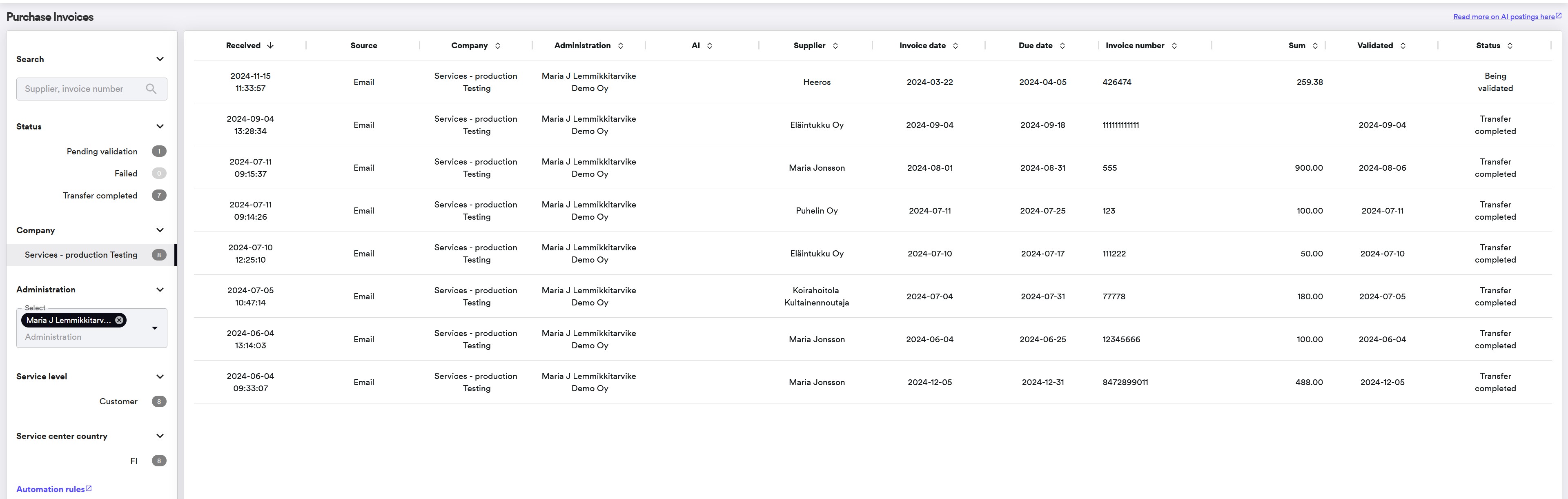Open Koirahoitola Kultainennoutaja invoice

click(x=872, y=296)
